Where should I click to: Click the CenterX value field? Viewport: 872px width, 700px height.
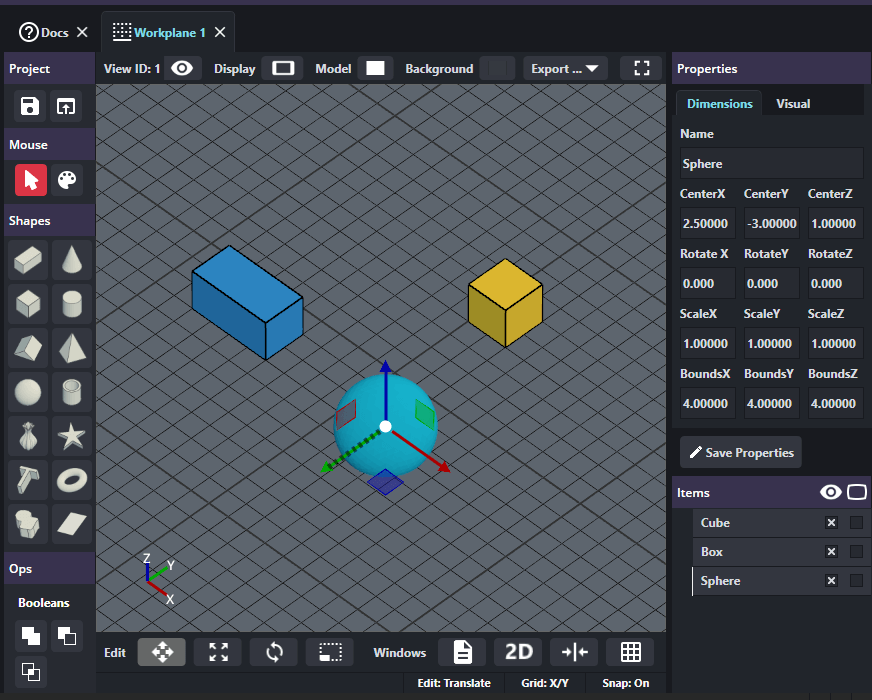point(707,224)
